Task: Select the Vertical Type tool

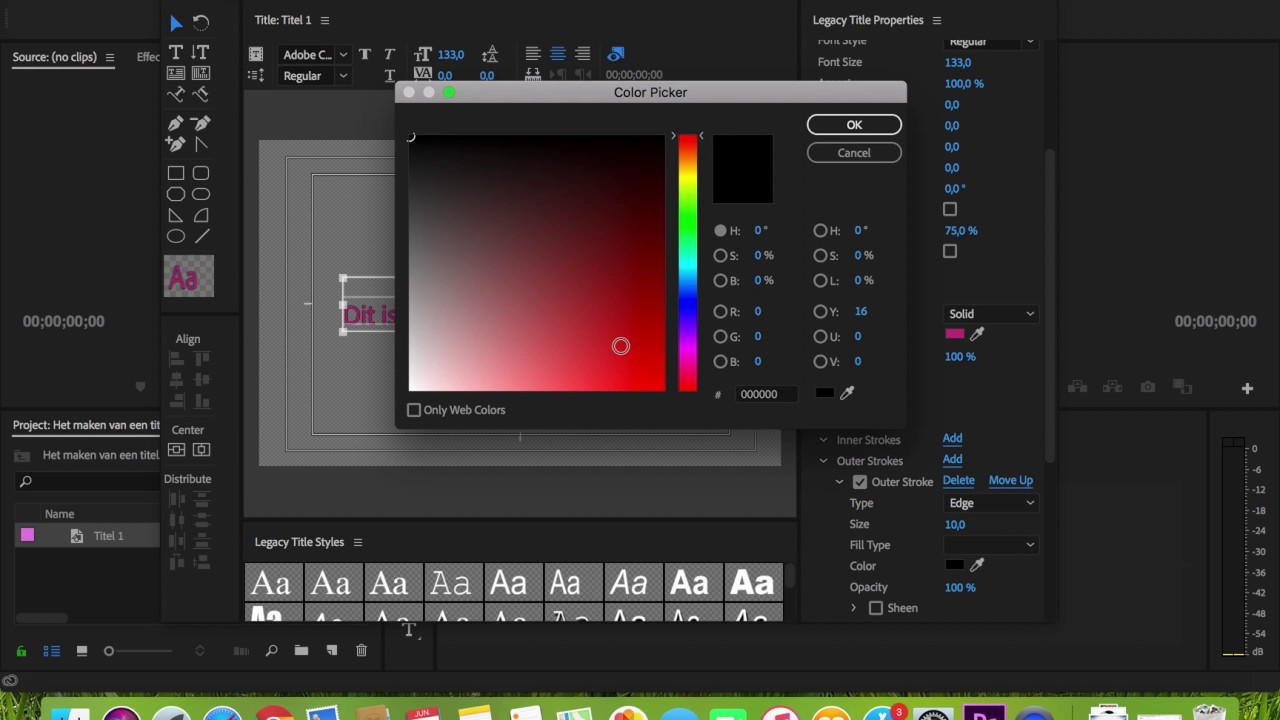Action: click(x=201, y=52)
